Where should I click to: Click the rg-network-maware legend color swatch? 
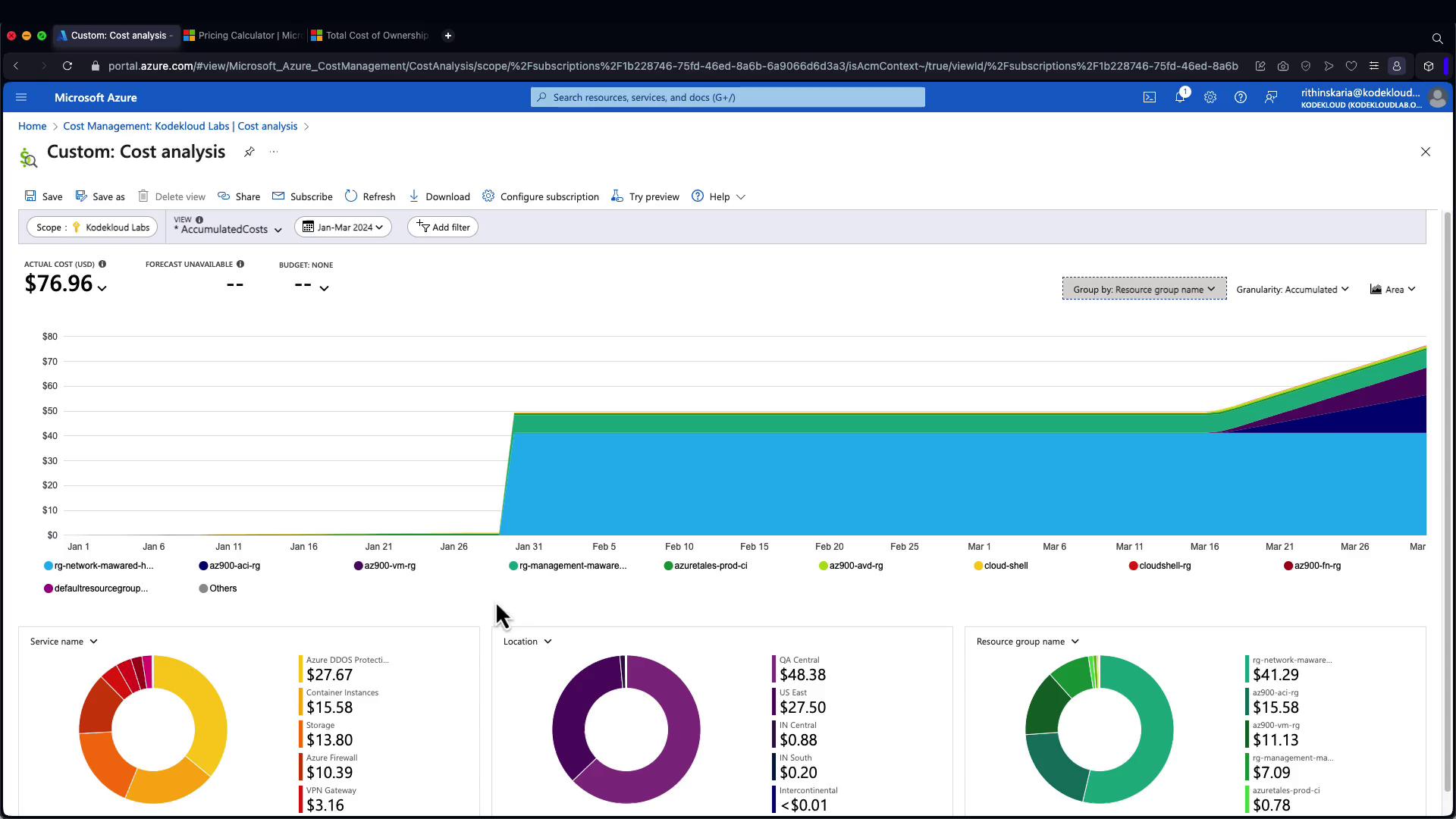click(x=49, y=566)
